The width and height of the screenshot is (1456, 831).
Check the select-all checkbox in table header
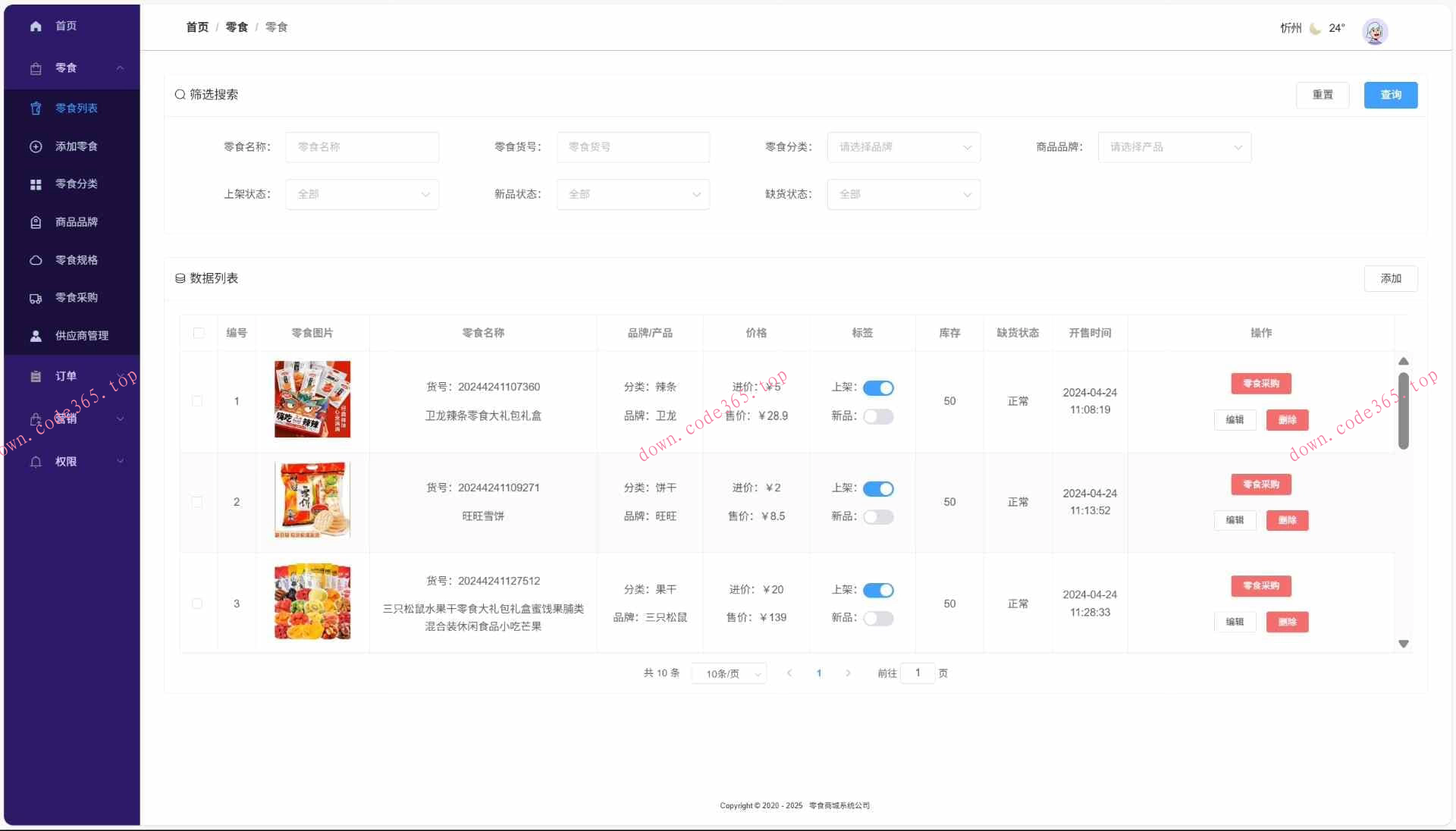[198, 334]
